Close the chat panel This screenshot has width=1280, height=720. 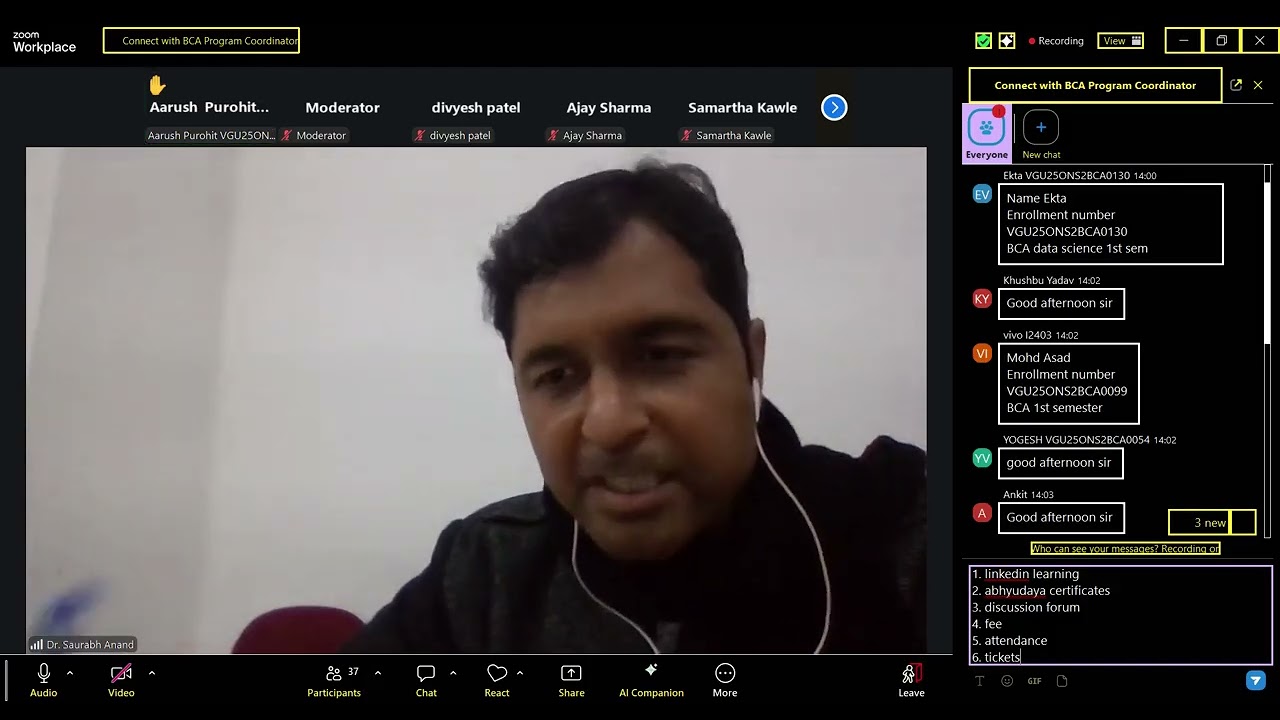(1258, 85)
